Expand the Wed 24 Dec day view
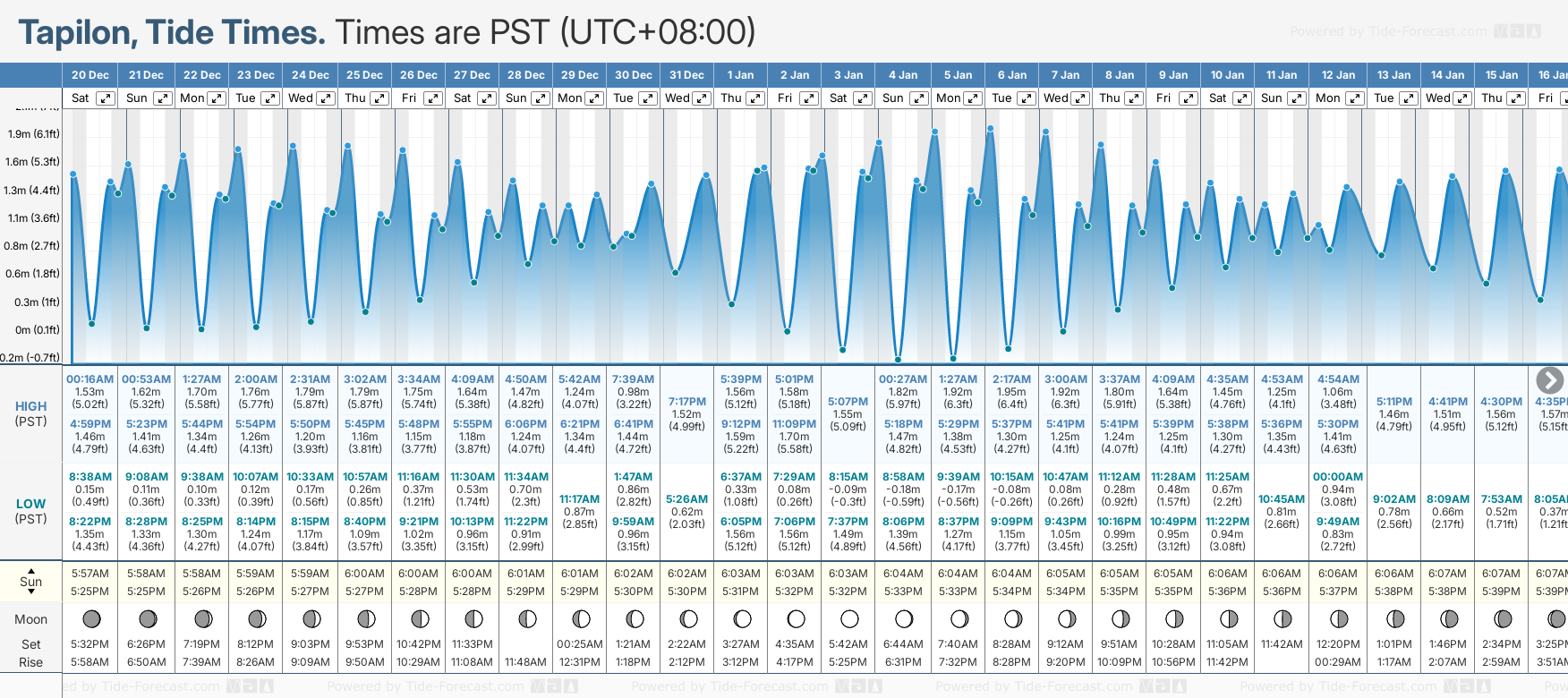The height and width of the screenshot is (698, 1568). [326, 98]
